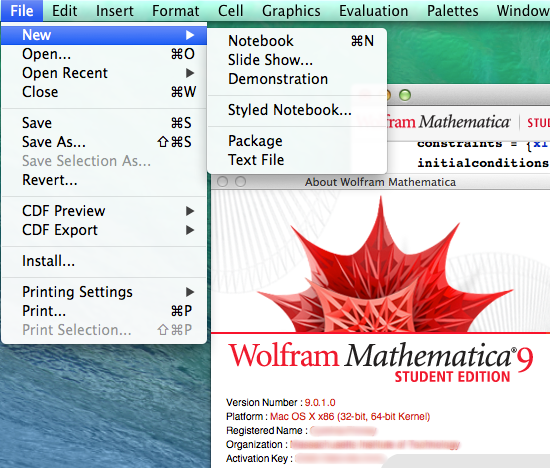Screen dimensions: 550x468
Task: Choose Install... from the File menu
Action: click(x=104, y=261)
